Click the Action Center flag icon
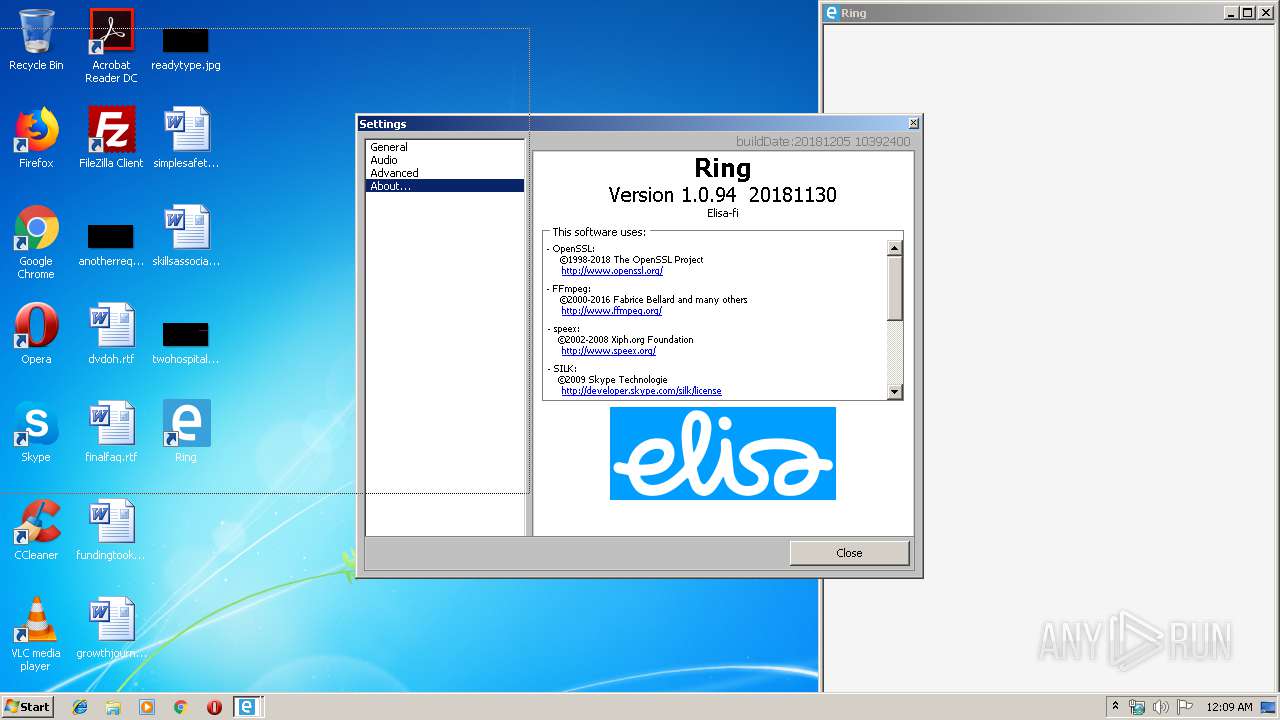This screenshot has height=720, width=1280. (x=1185, y=707)
